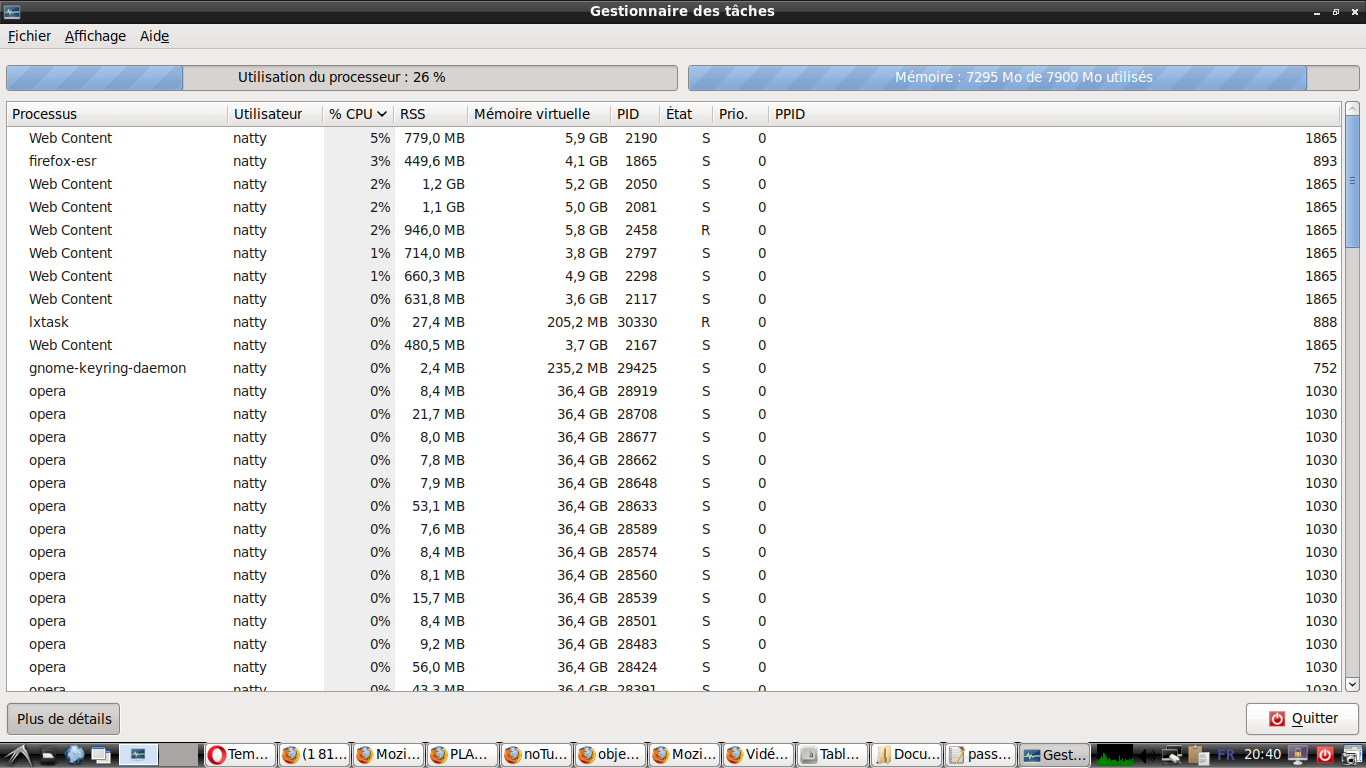1366x768 pixels.
Task: Click the memory usage progress bar
Action: (x=1024, y=78)
